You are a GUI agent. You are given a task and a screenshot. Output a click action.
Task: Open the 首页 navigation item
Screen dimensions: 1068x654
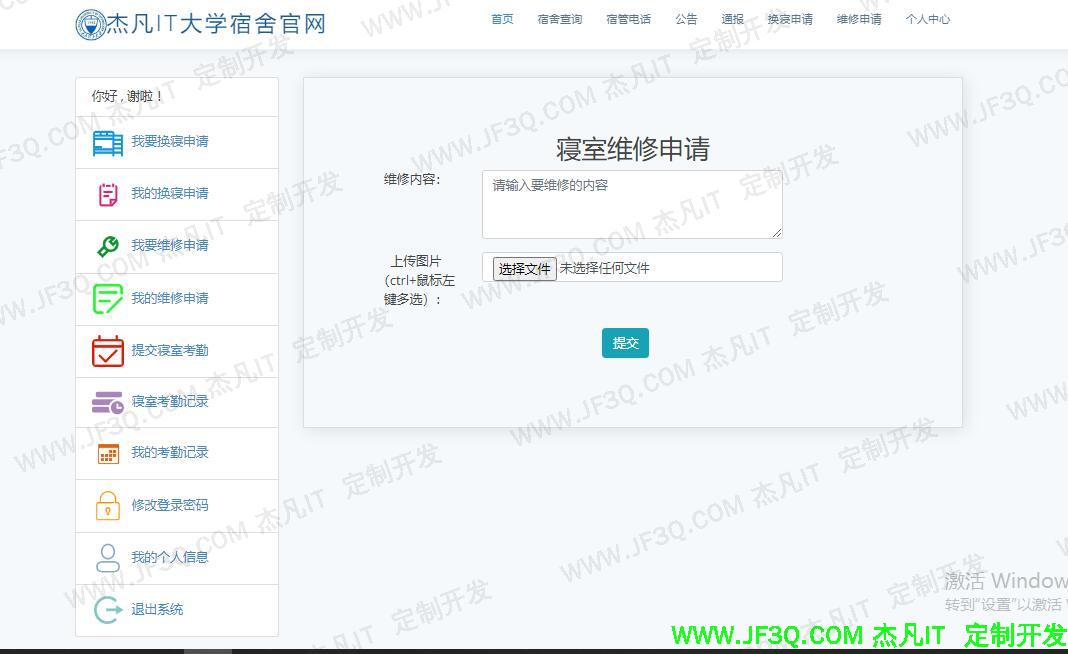502,19
